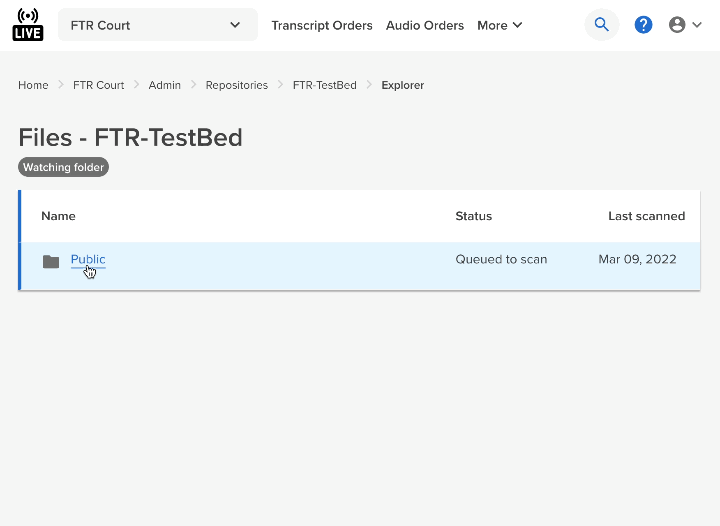720x526 pixels.
Task: Open the search magnifier icon
Action: tap(602, 25)
